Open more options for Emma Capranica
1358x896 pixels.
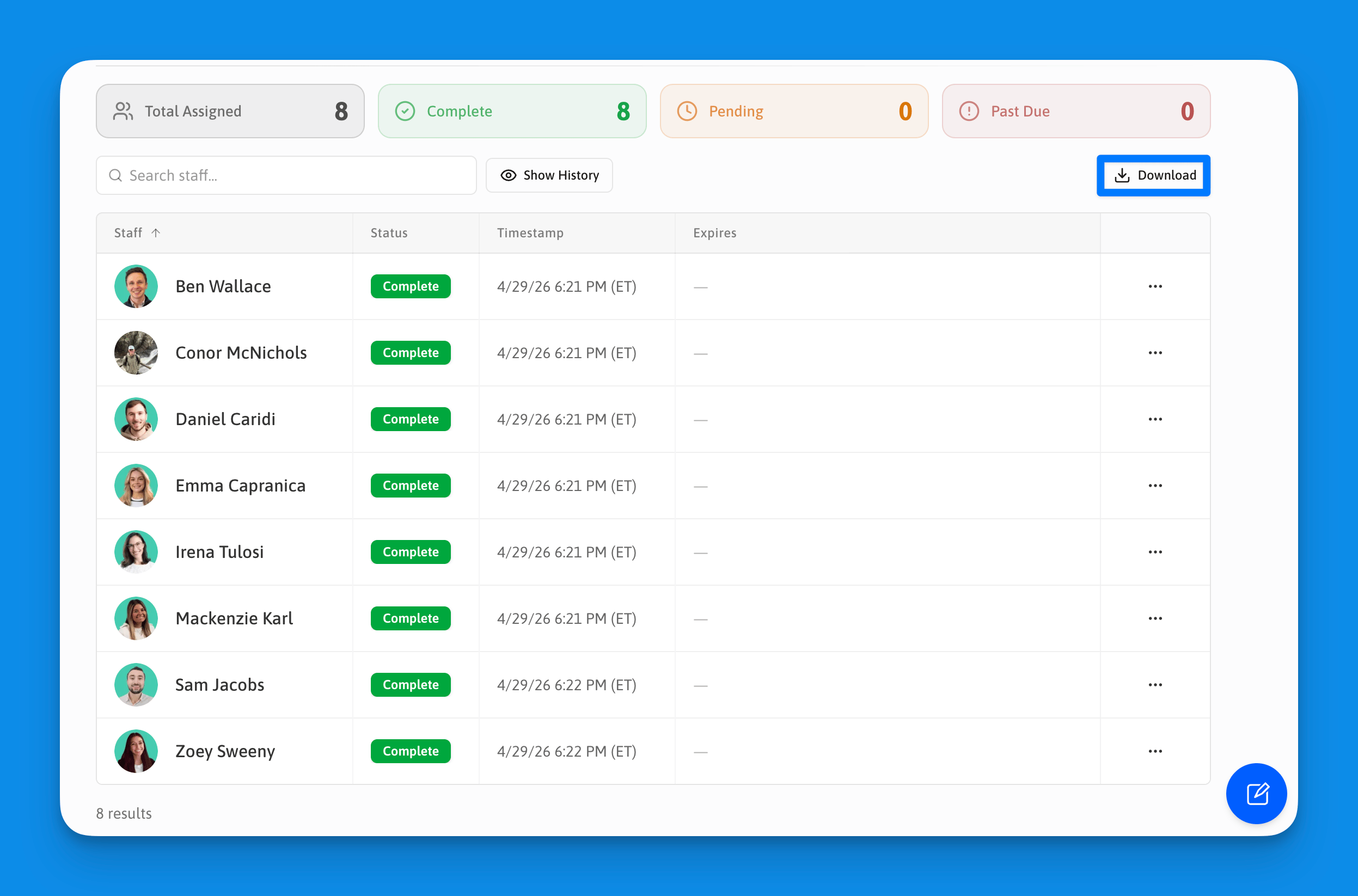coord(1154,485)
